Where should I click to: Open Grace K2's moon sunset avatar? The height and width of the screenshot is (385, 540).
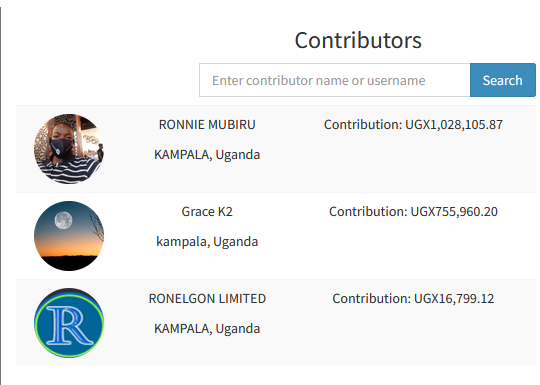coord(69,236)
